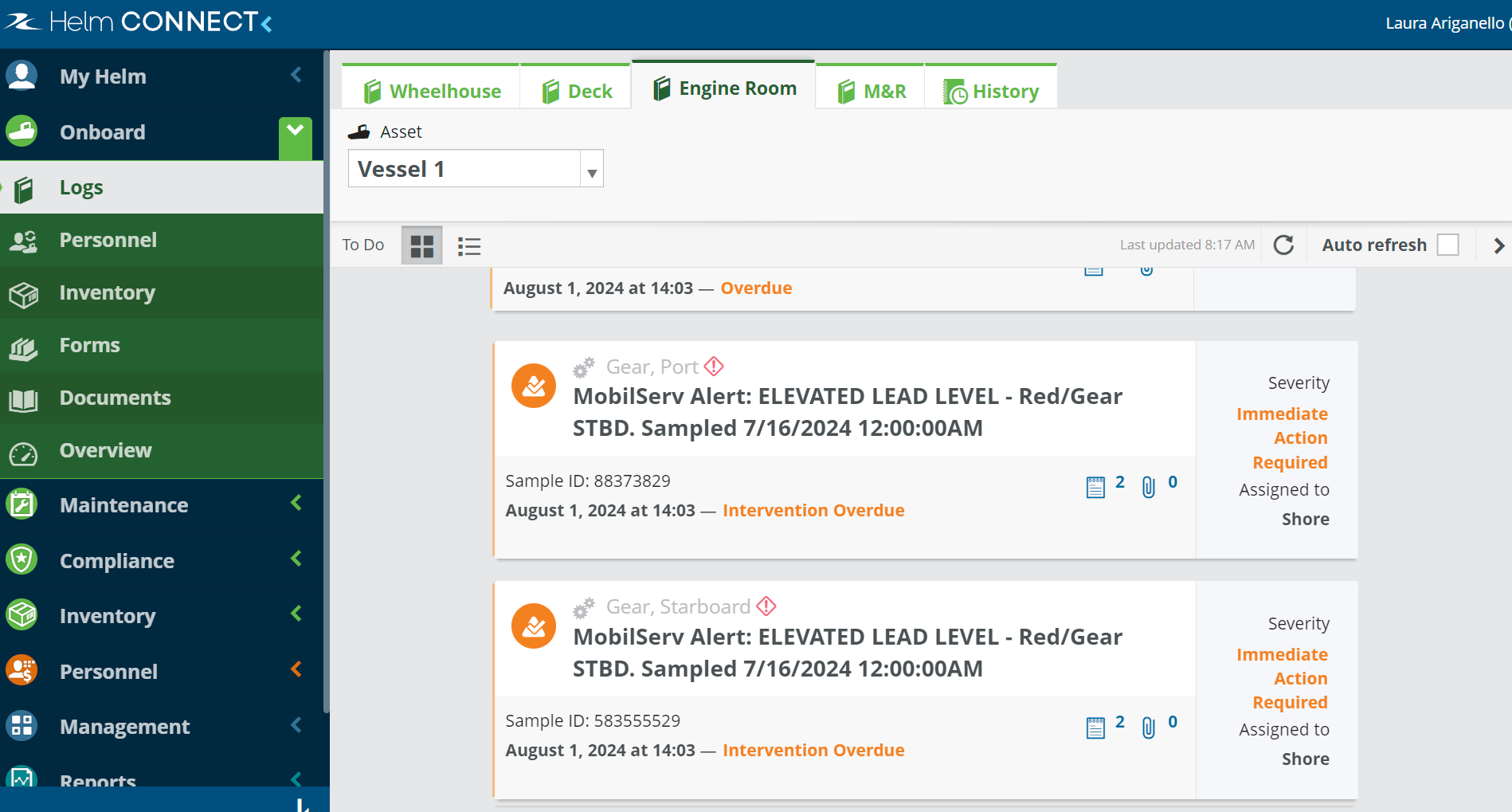Open the Gear, Starboard MobilServ Alert title
The height and width of the screenshot is (812, 1512).
[848, 653]
